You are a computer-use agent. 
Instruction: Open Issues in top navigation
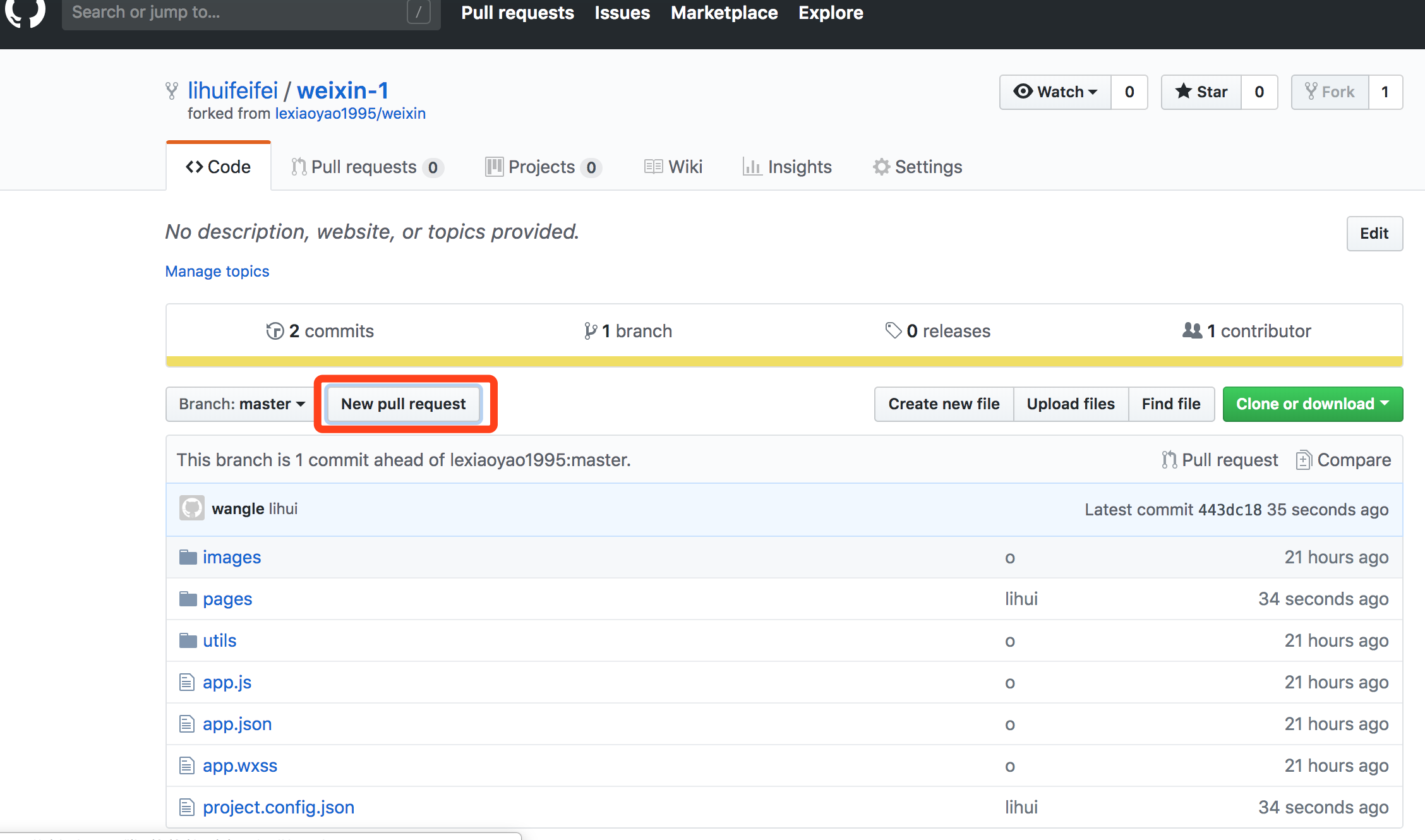(x=622, y=13)
